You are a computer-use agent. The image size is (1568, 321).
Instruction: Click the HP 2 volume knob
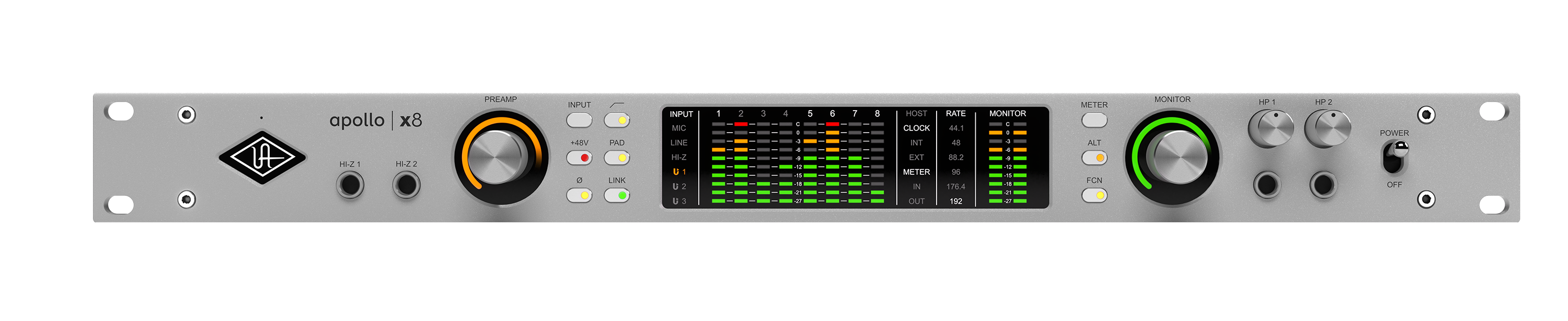pos(1327,129)
